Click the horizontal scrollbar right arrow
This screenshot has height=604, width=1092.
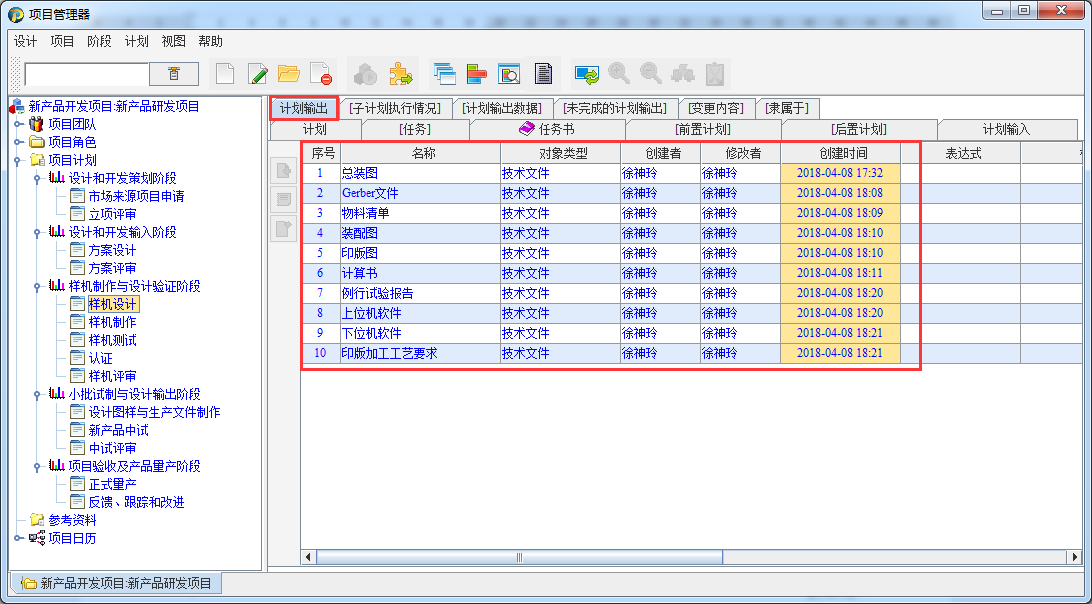click(x=1075, y=557)
